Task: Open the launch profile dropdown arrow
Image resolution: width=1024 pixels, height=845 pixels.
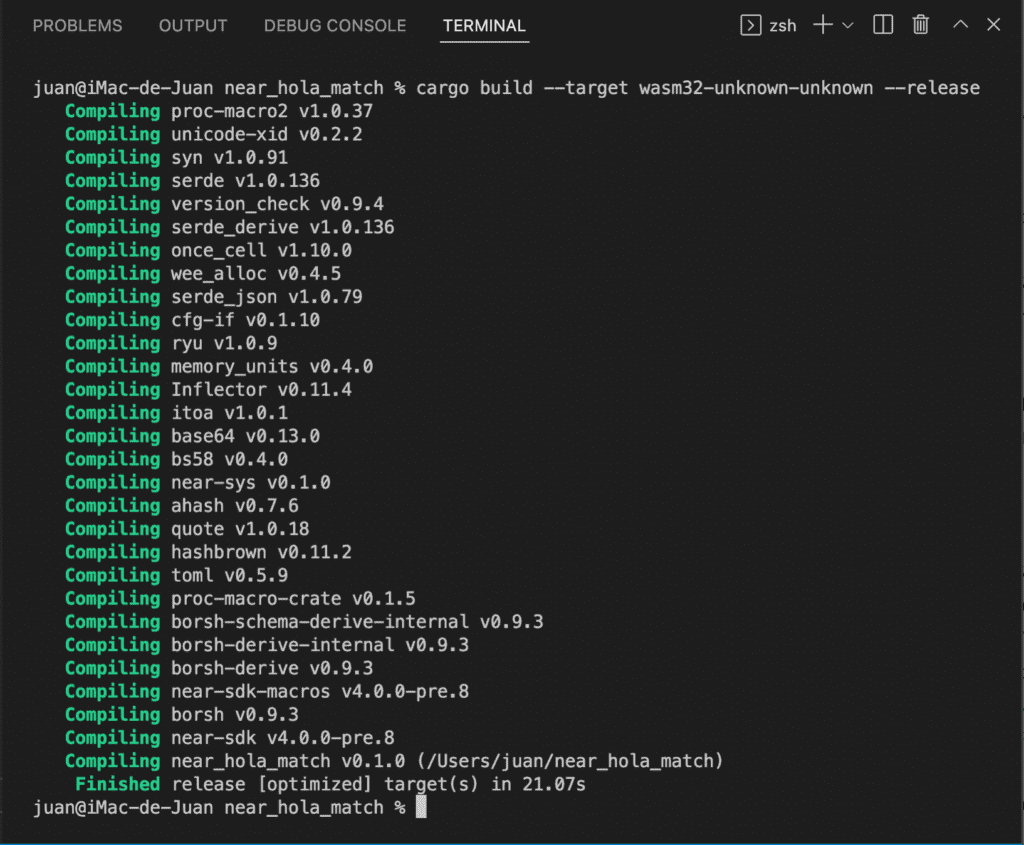Action: point(848,25)
